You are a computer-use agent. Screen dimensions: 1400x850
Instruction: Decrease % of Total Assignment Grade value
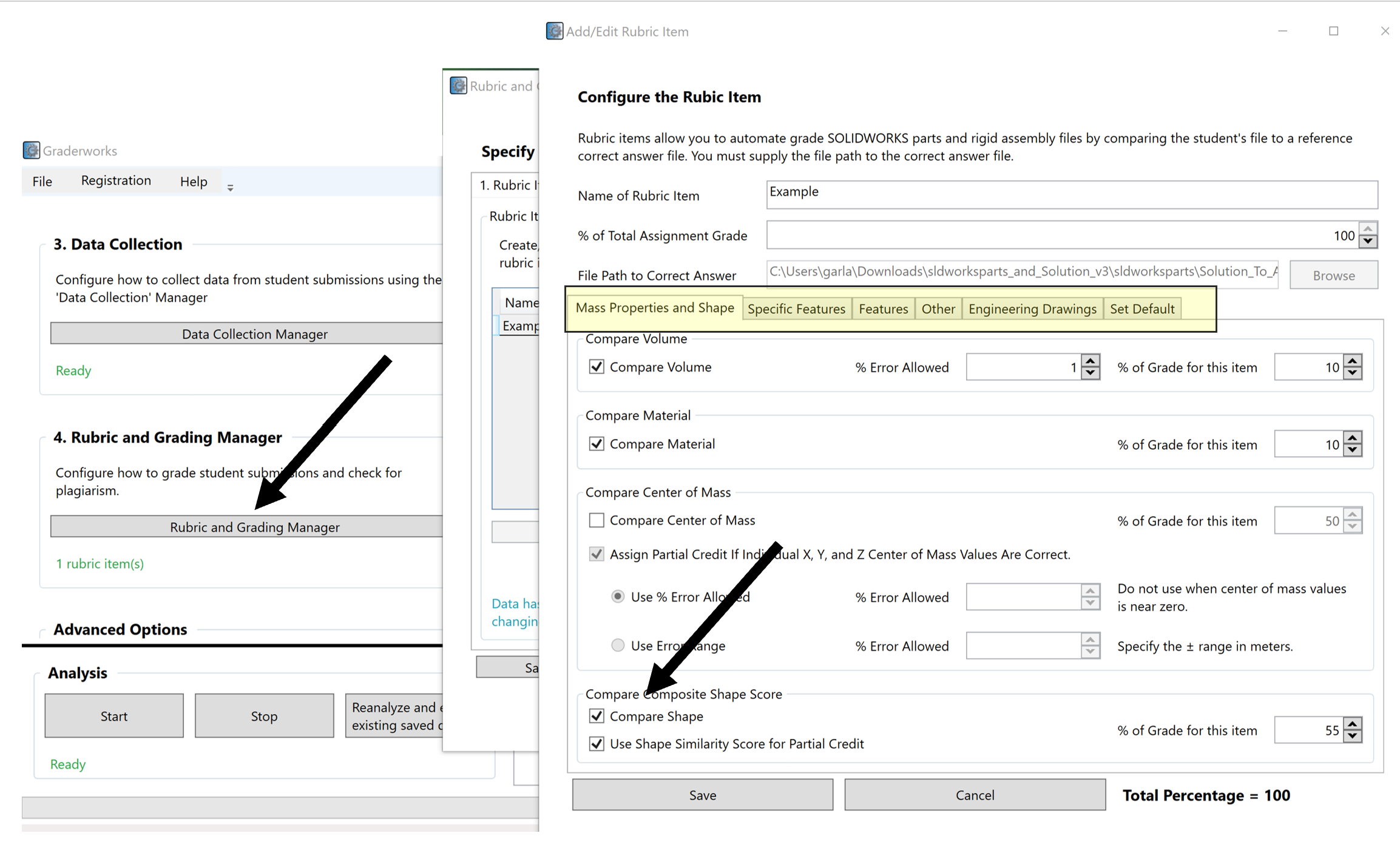[x=1368, y=241]
